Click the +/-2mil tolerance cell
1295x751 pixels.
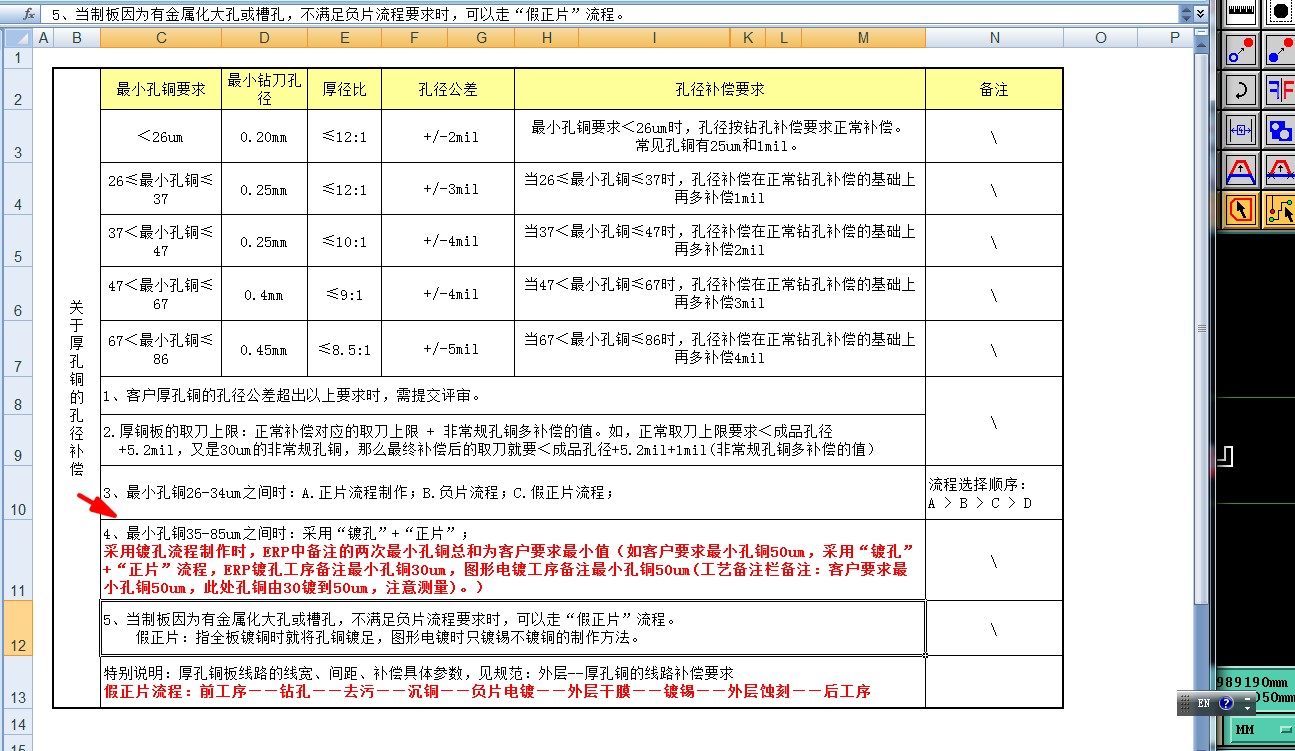coord(448,136)
